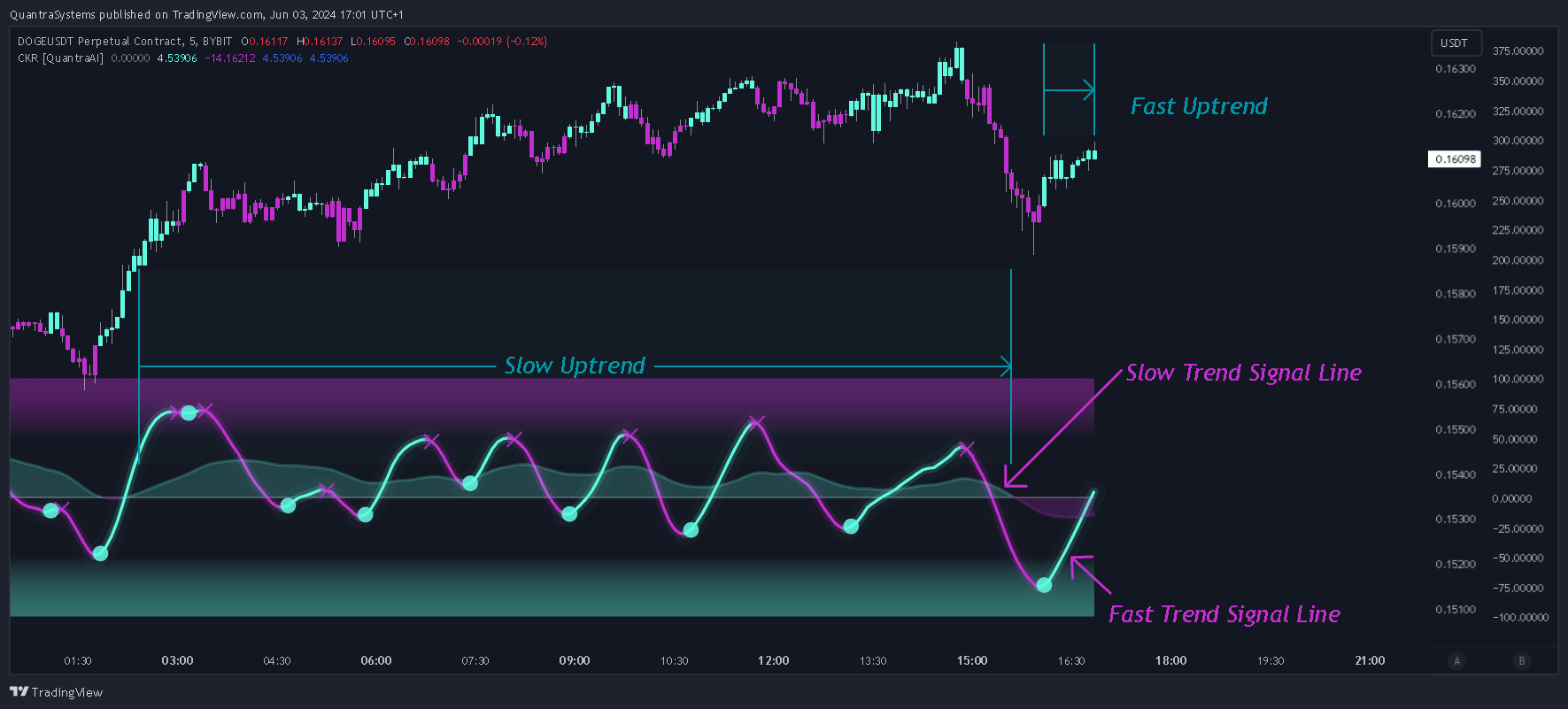The height and width of the screenshot is (709, 1568).
Task: Click the open value O0.16117
Action: click(265, 42)
